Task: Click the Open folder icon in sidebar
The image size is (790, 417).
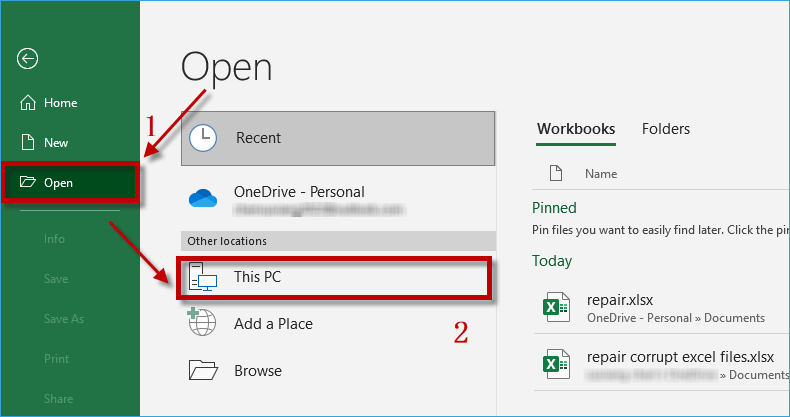Action: point(28,182)
